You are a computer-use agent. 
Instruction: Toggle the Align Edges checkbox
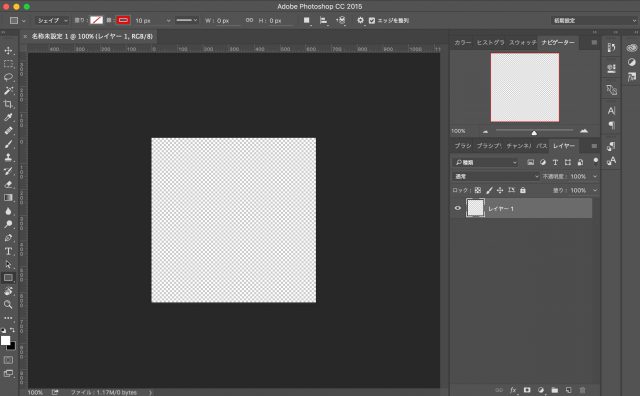[372, 20]
